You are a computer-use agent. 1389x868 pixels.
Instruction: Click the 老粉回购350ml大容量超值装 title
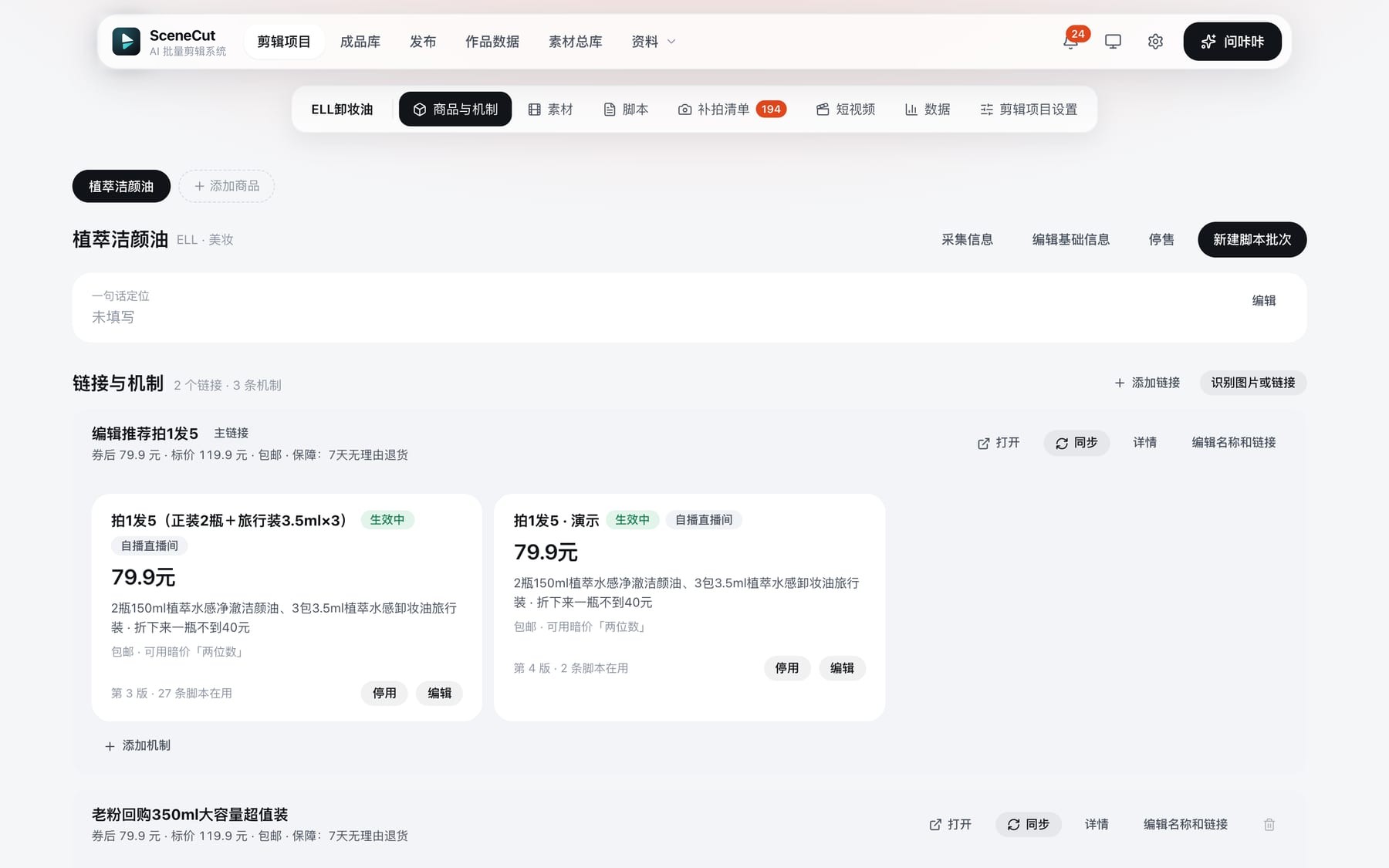click(x=190, y=815)
